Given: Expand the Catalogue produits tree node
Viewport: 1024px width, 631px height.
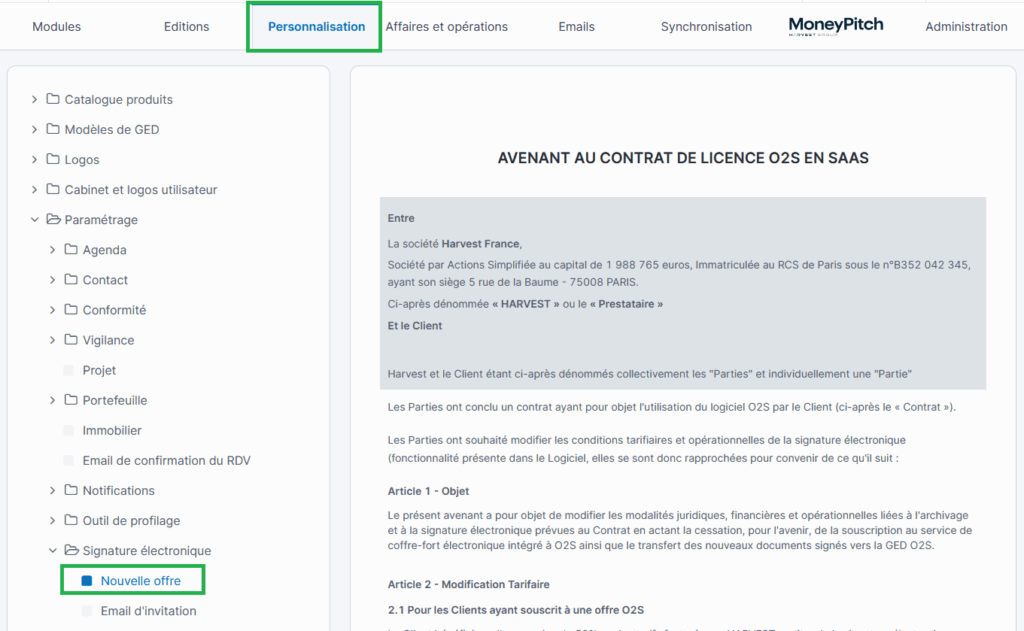Looking at the screenshot, I should click(35, 99).
